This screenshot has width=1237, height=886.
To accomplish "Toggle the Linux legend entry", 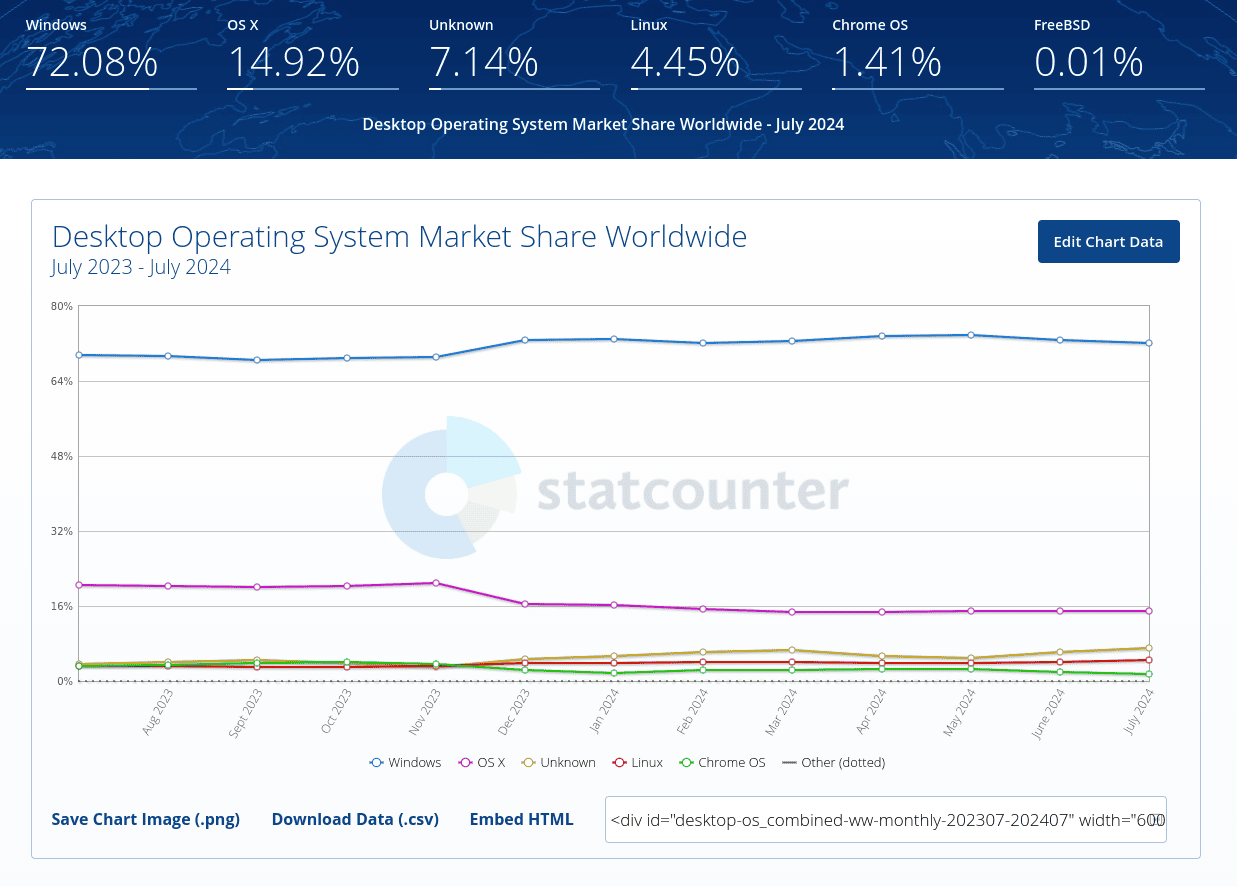I will pos(638,762).
